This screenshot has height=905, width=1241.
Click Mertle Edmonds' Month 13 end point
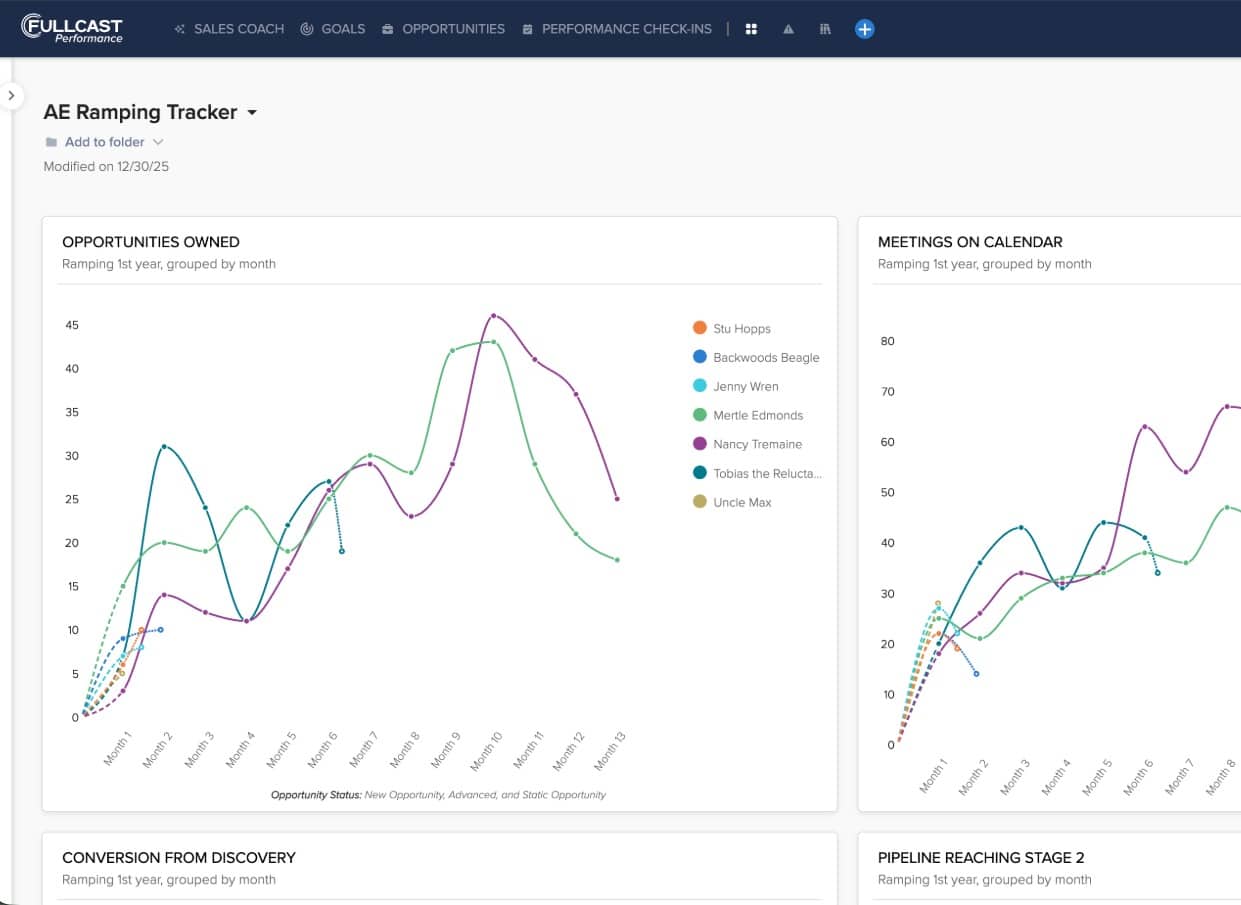coord(617,560)
